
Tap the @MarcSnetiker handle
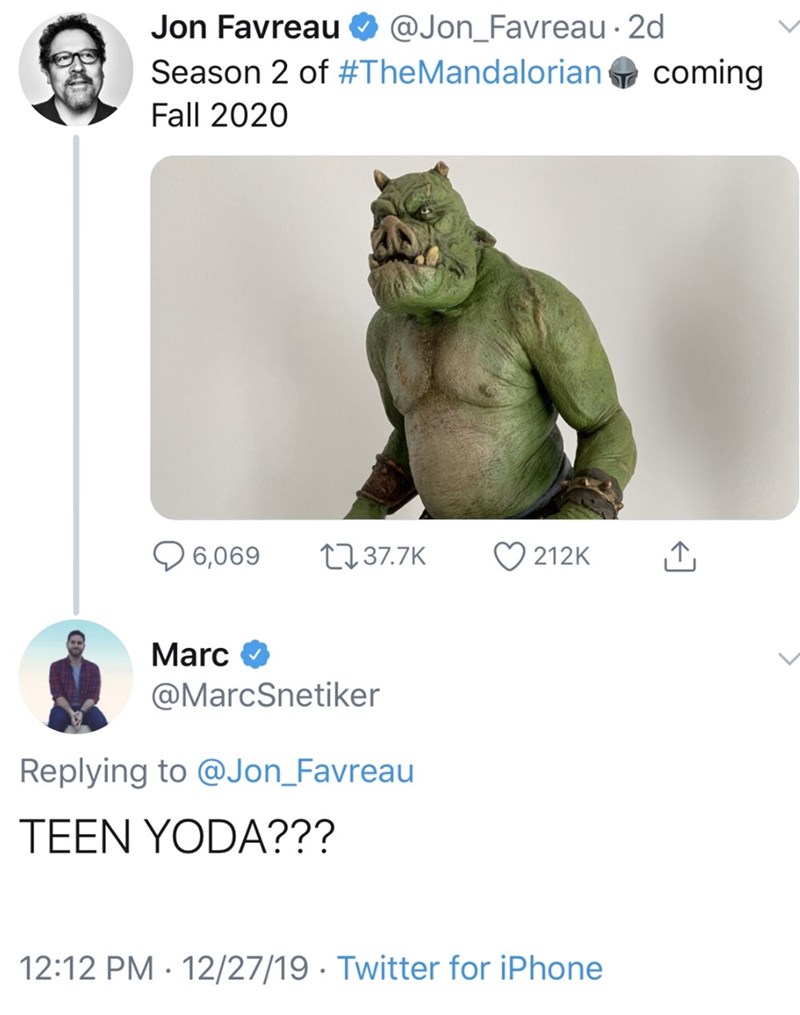[x=265, y=694]
